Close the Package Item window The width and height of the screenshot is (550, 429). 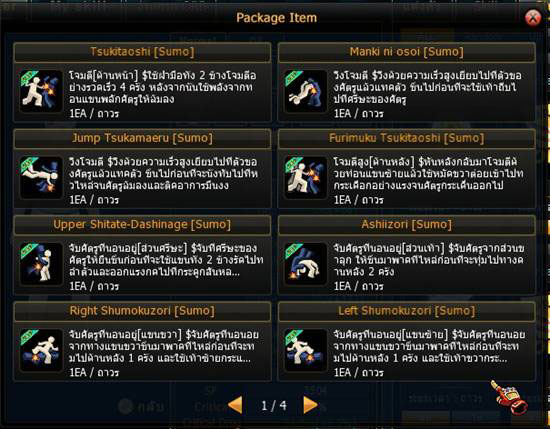(533, 18)
